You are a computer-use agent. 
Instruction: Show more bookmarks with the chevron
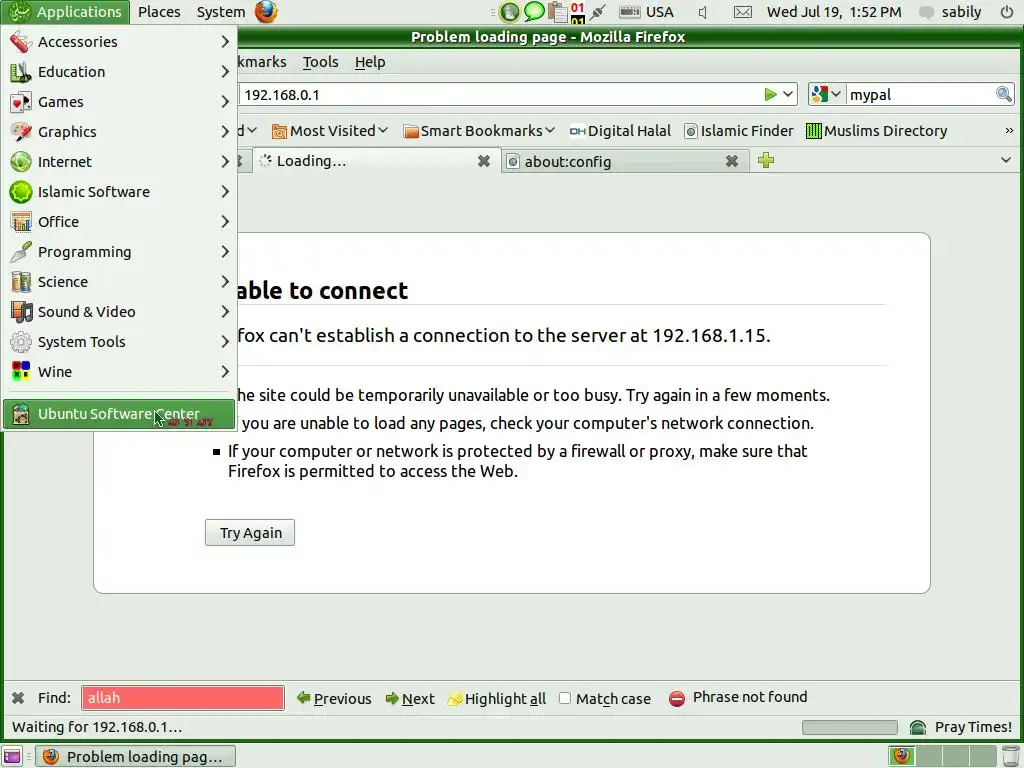[x=1009, y=131]
